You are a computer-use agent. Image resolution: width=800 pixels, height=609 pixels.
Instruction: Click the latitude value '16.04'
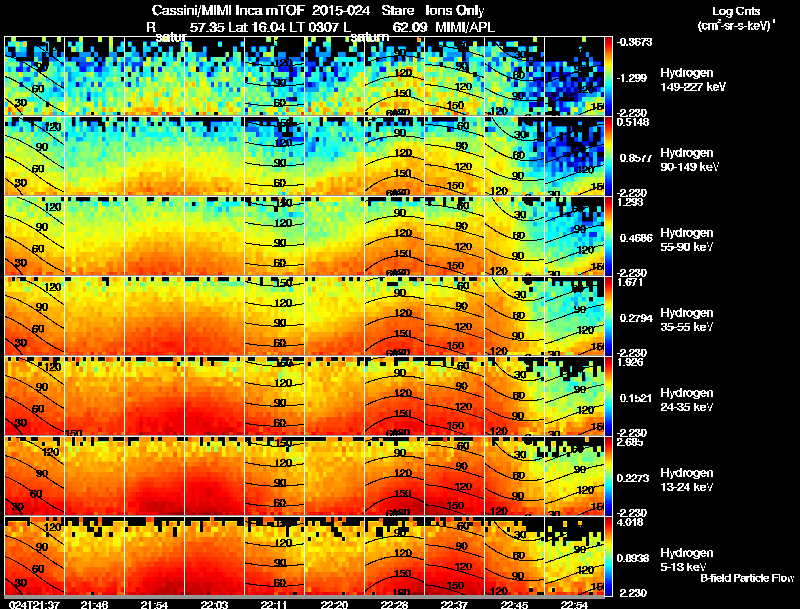click(268, 27)
